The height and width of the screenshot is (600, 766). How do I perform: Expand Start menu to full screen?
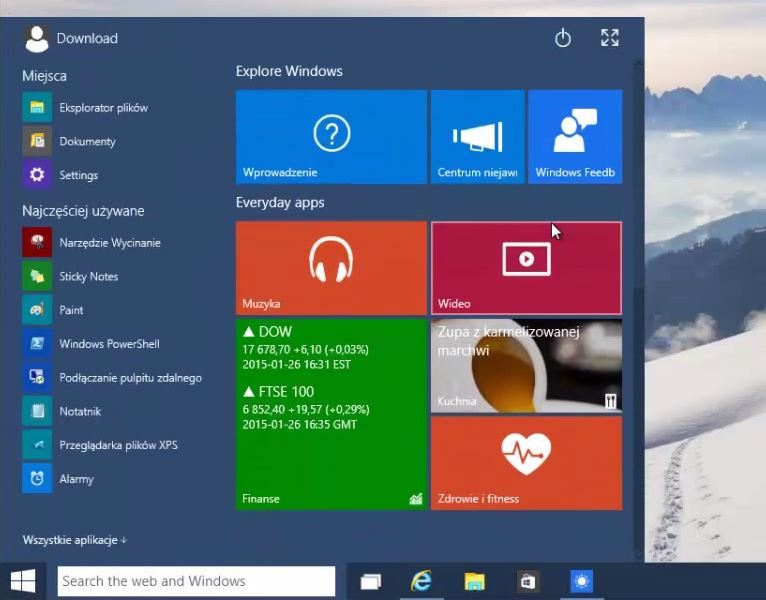[x=610, y=38]
